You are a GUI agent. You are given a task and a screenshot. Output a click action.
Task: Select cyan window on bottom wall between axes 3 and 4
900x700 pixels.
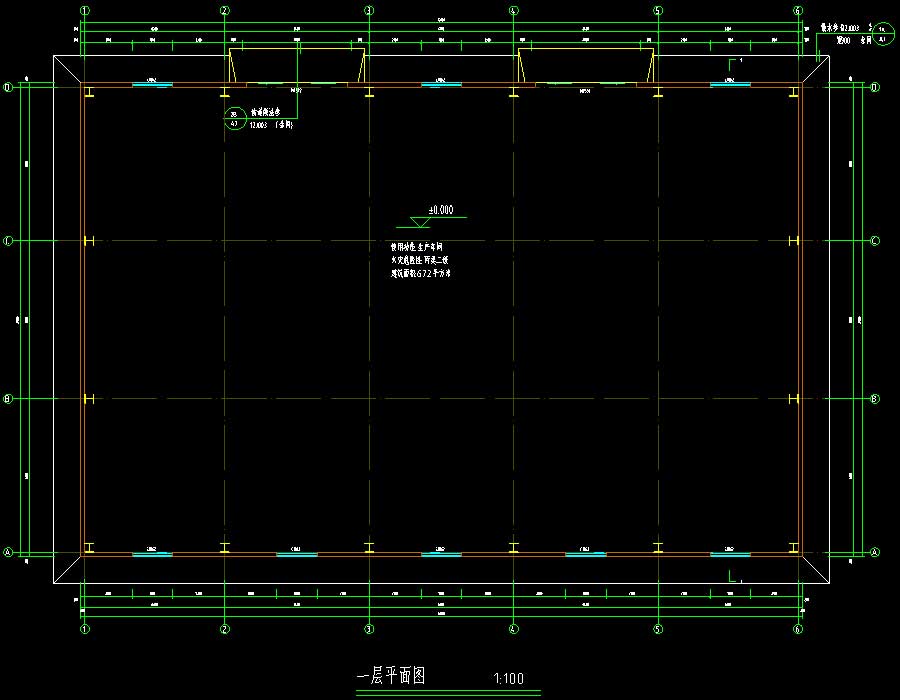coord(440,553)
